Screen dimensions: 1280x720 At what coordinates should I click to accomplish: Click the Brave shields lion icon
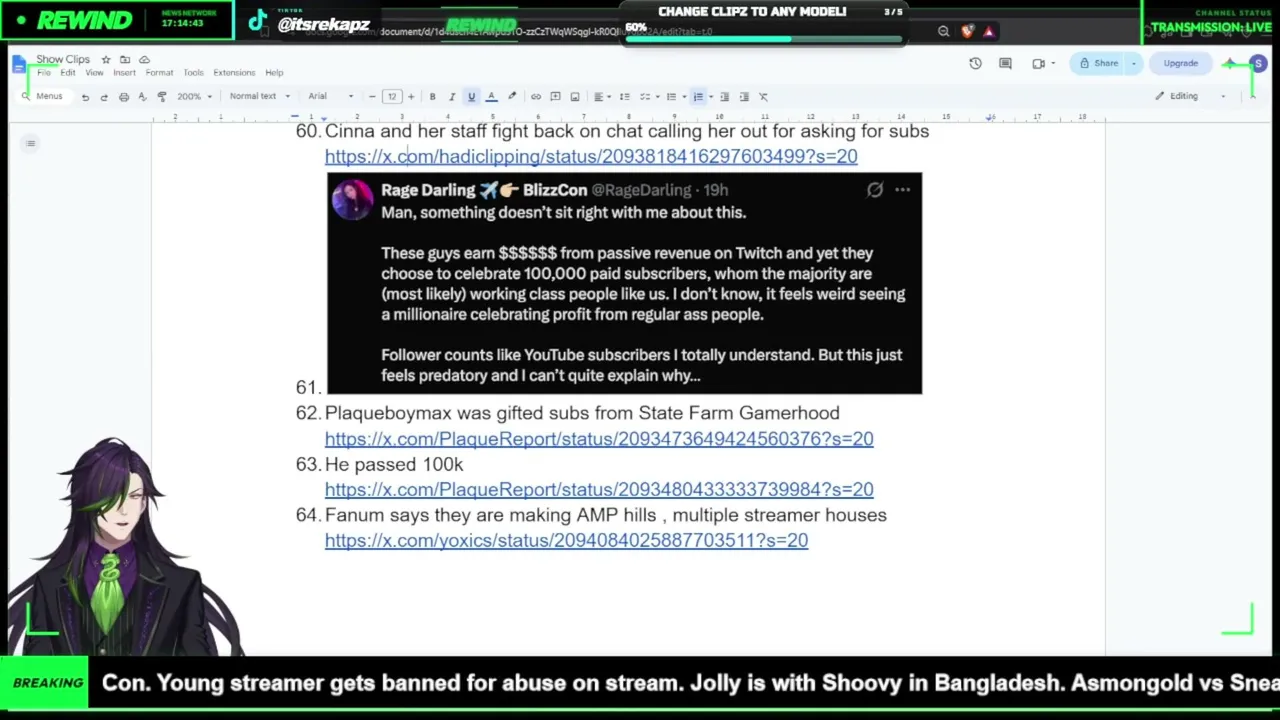tap(967, 32)
